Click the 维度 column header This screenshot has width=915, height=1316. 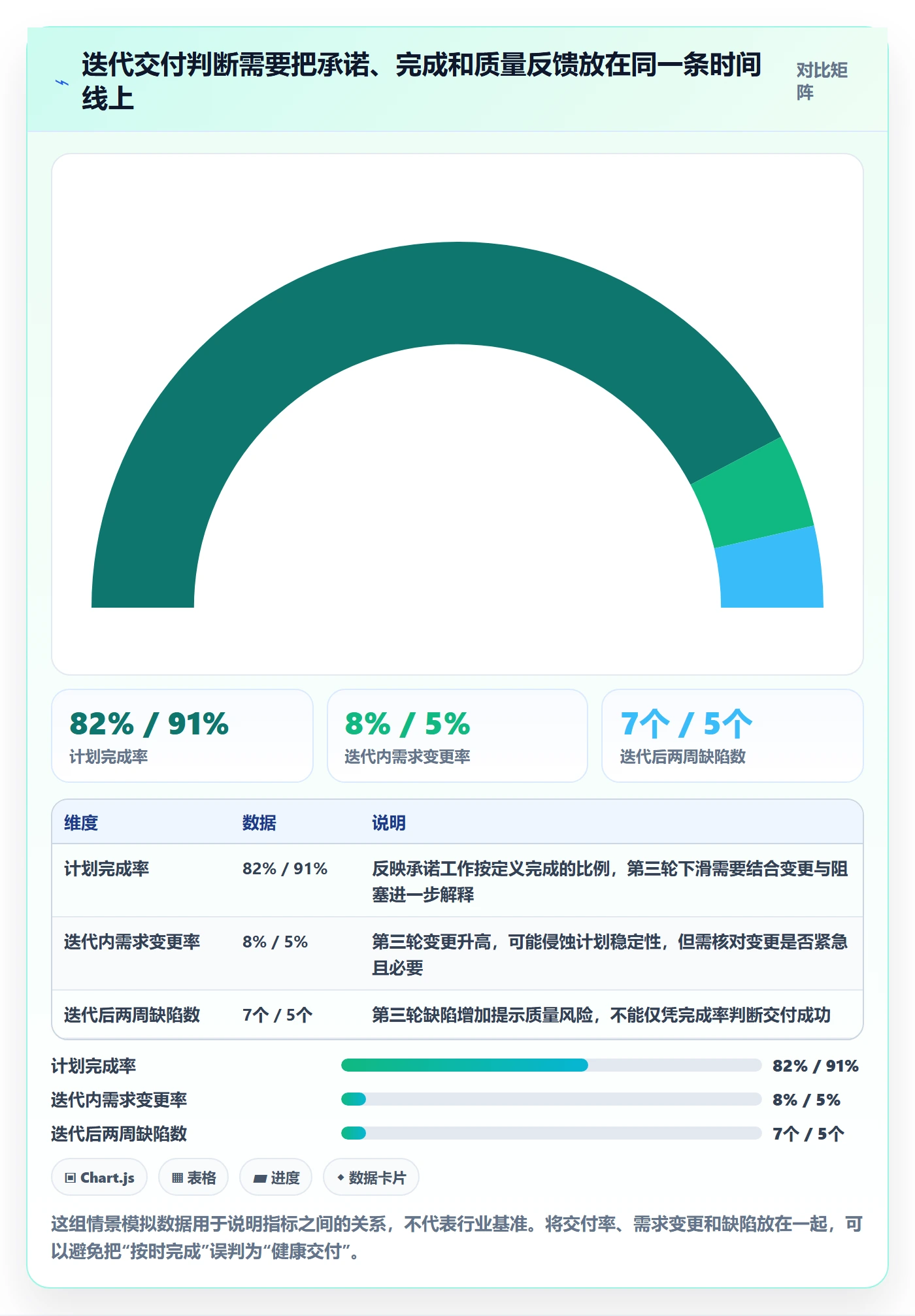81,823
